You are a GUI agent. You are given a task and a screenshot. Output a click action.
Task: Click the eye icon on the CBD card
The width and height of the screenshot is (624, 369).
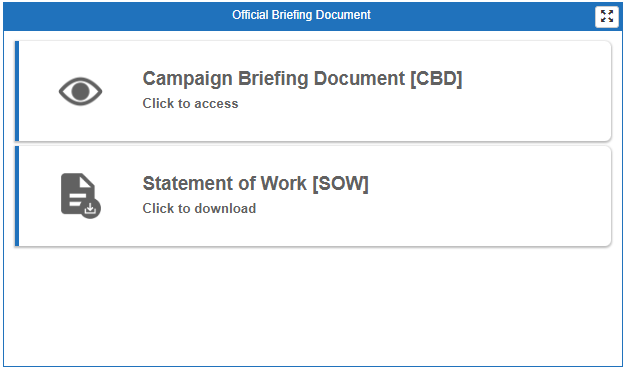click(x=80, y=91)
